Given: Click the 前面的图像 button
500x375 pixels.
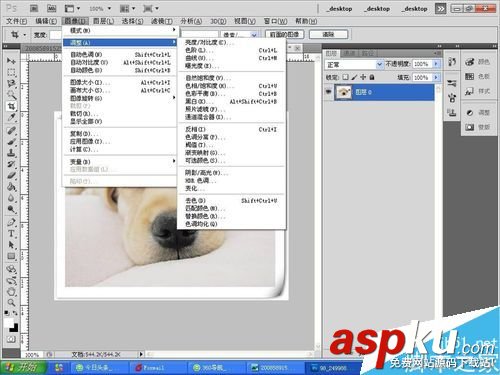Looking at the screenshot, I should pyautogui.click(x=284, y=34).
